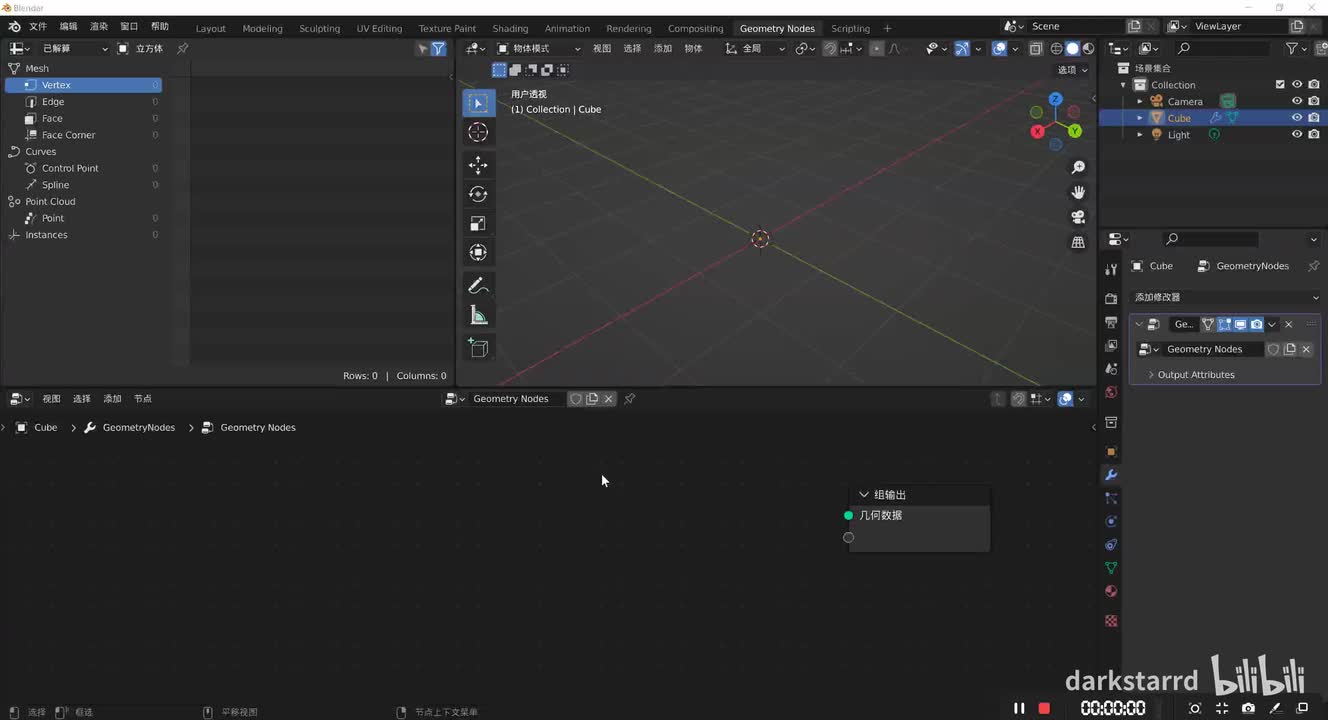This screenshot has width=1328, height=720.
Task: Toggle modifier show in render camera icon
Action: tap(1256, 324)
